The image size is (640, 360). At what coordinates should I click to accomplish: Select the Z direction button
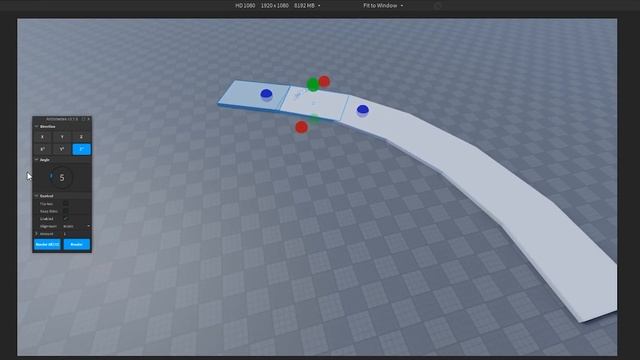(x=81, y=137)
